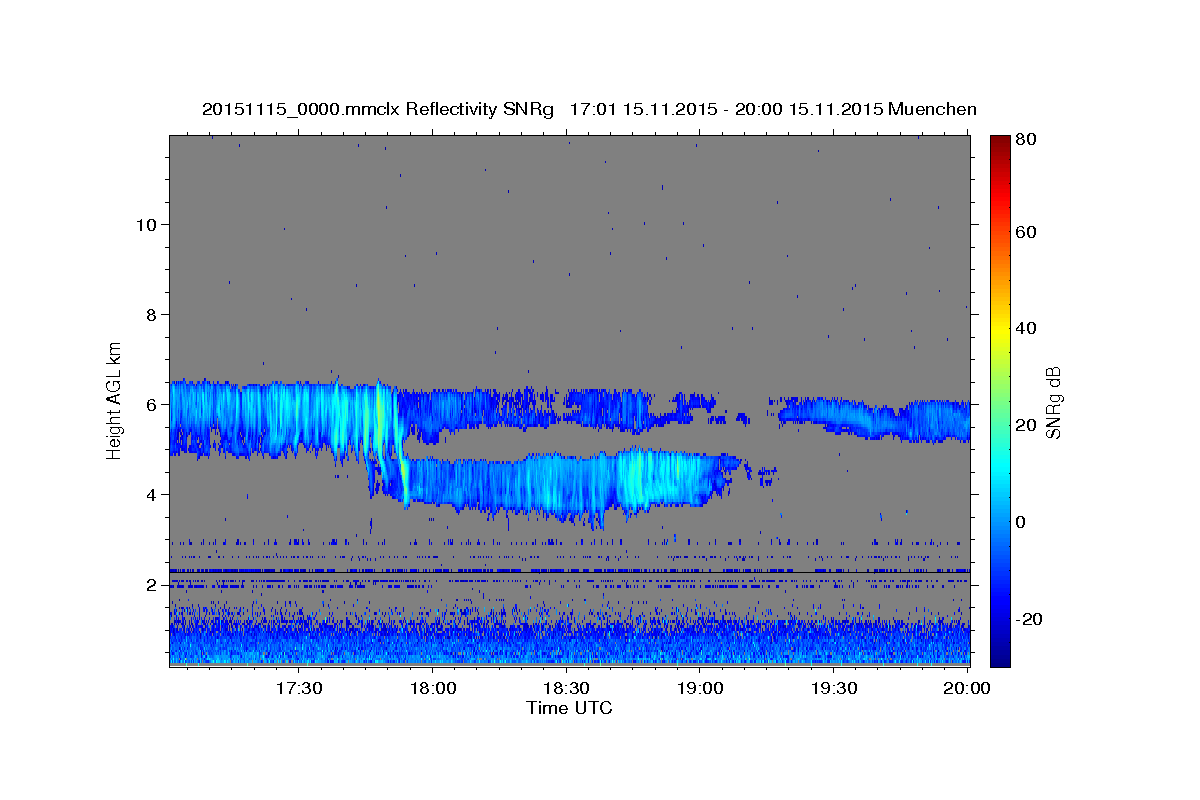Screen dimensions: 1200x800
Task: Click the height tick label 10
Action: tap(146, 224)
